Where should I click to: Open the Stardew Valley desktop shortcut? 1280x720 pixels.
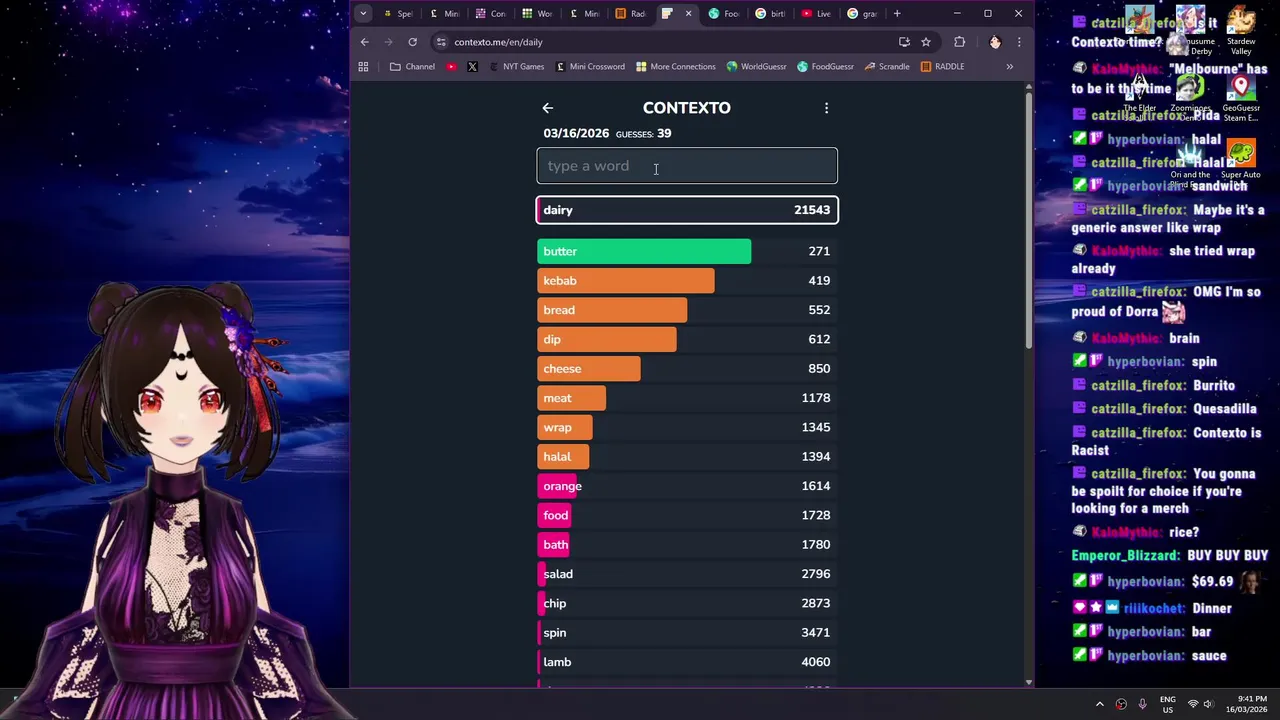coord(1241,32)
